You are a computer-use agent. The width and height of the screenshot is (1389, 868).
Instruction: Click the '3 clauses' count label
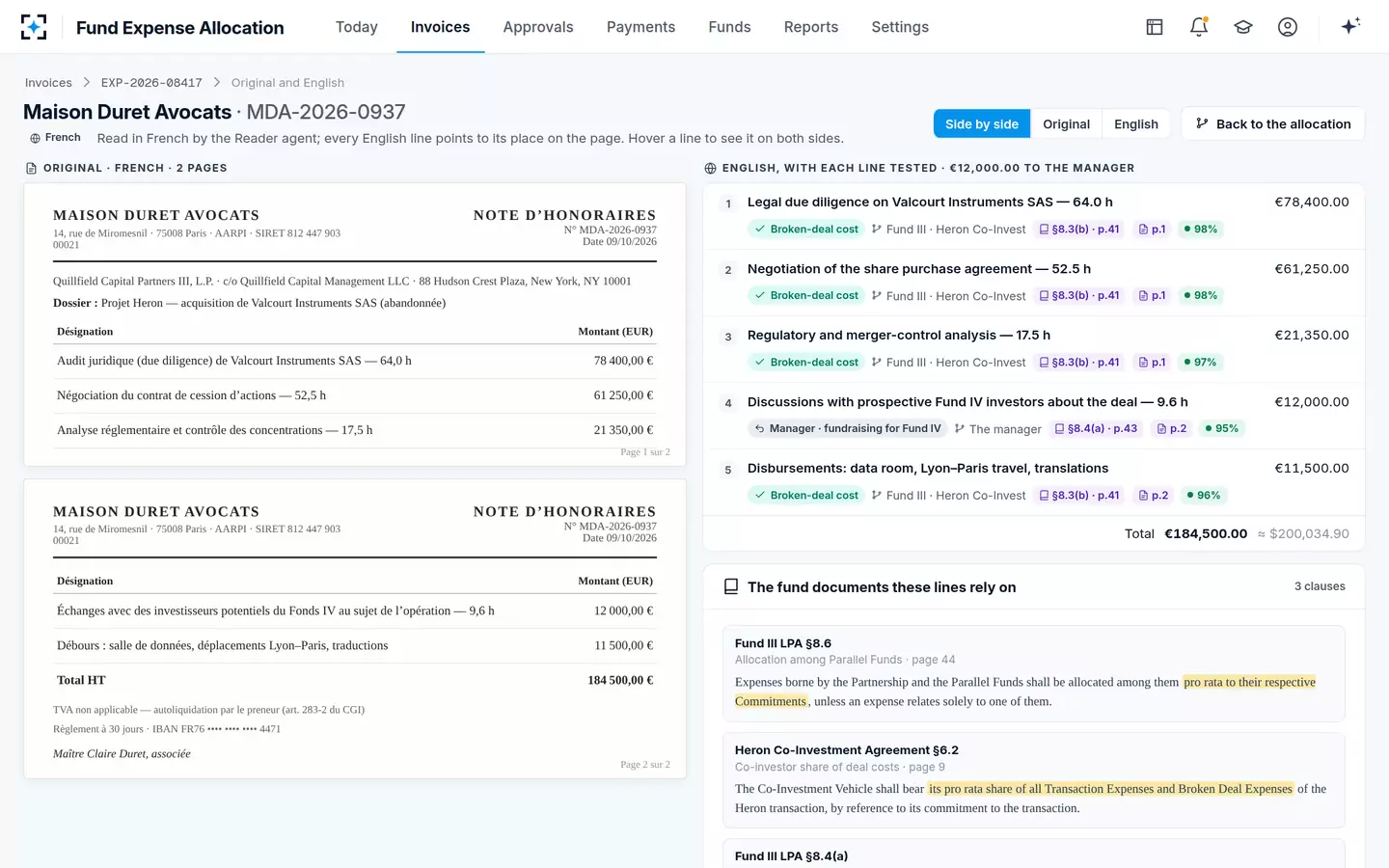tap(1320, 586)
